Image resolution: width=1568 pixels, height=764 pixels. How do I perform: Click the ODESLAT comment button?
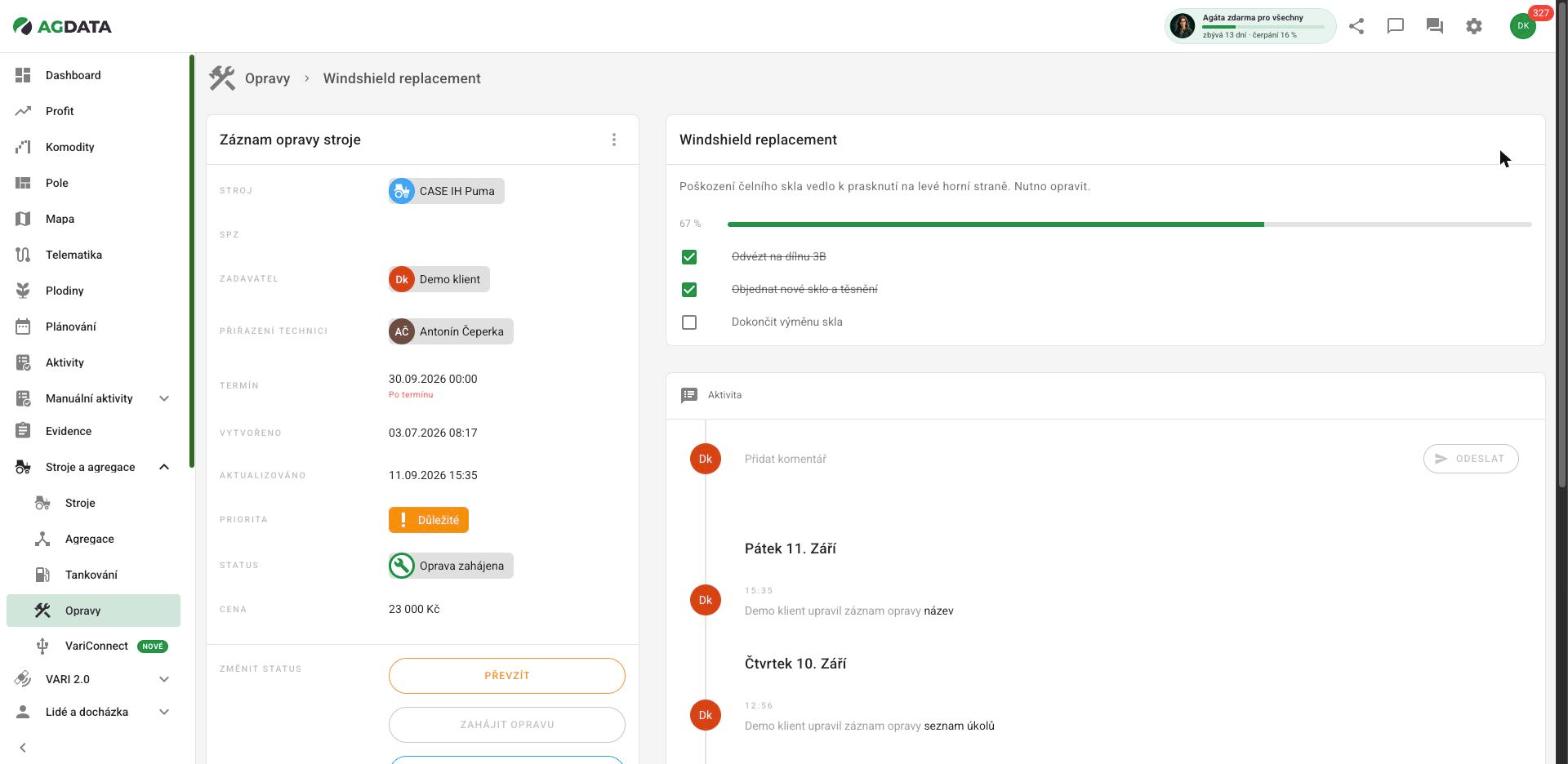coord(1471,459)
